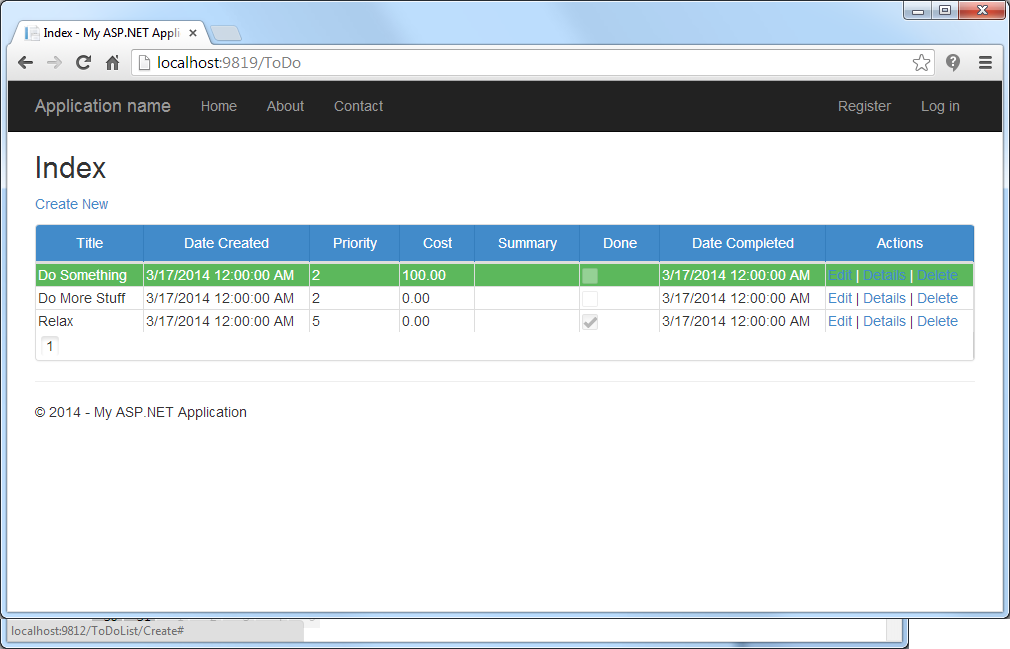Select the Do Something title cell
The height and width of the screenshot is (649, 1010).
pos(90,276)
